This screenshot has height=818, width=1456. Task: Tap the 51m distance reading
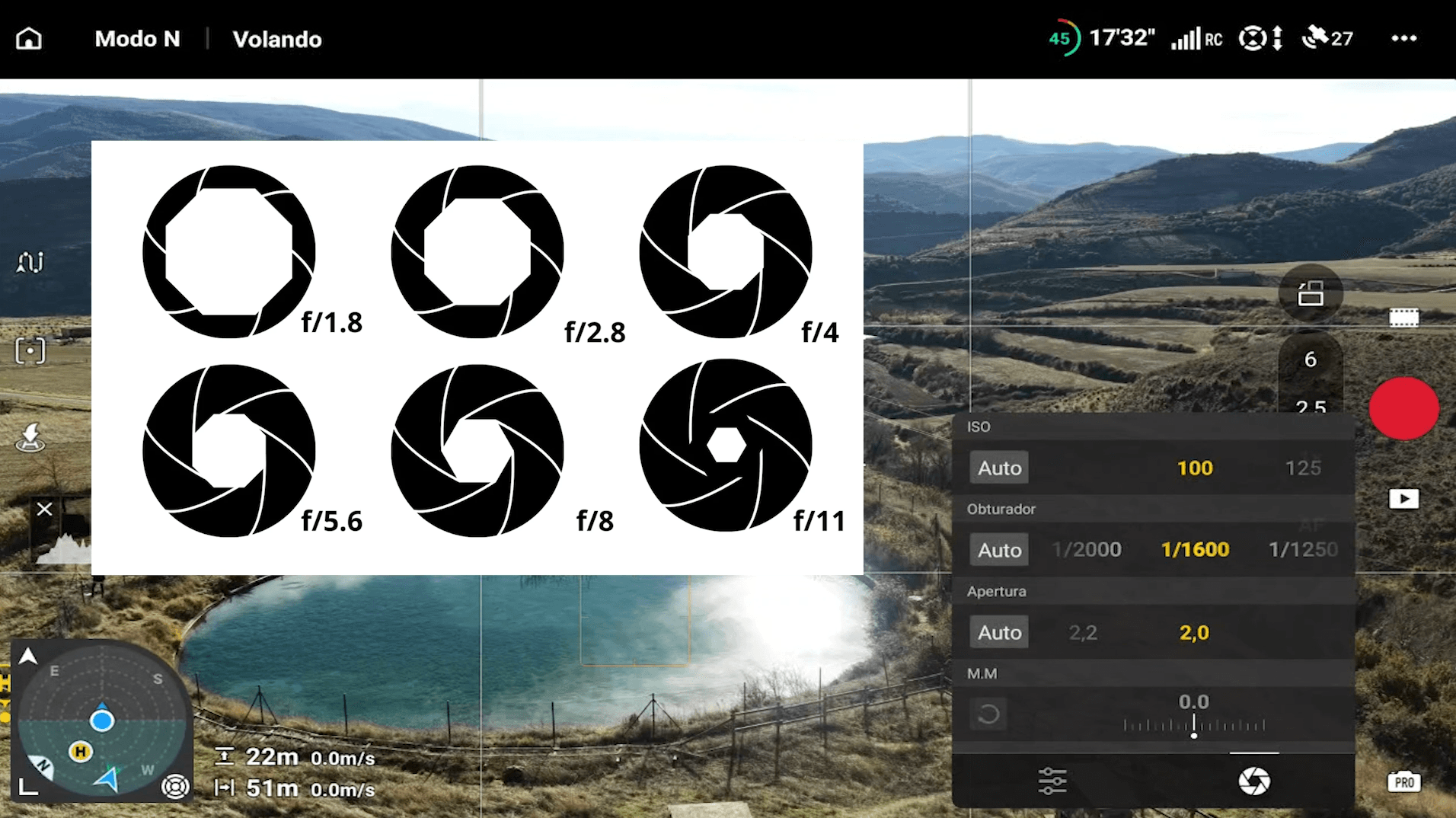272,788
